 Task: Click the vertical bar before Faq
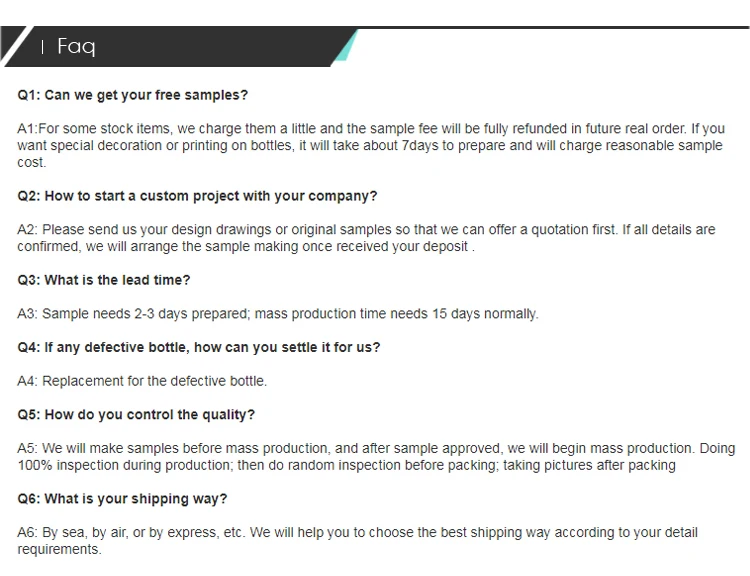[x=42, y=48]
